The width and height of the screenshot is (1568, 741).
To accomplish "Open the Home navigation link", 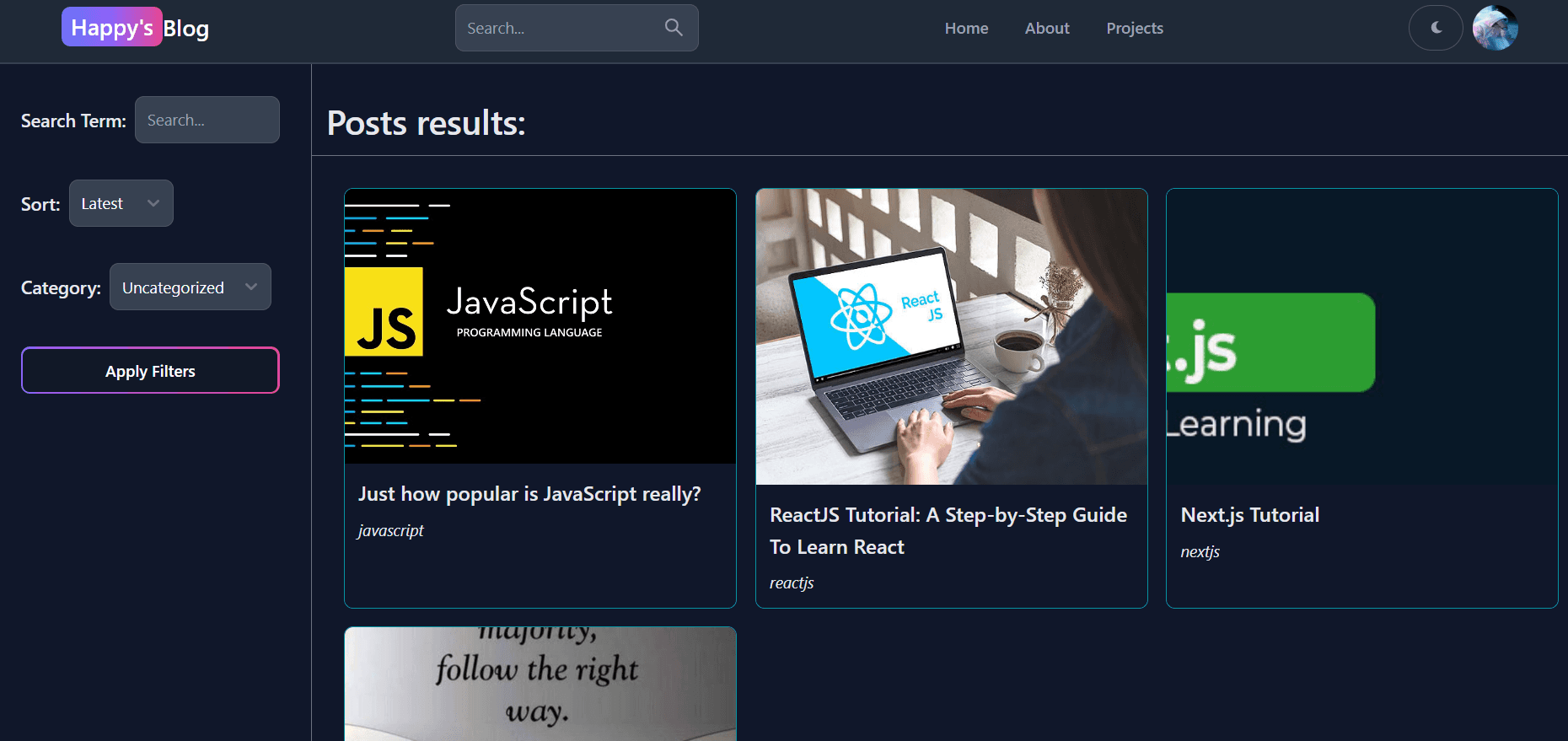I will pos(966,29).
